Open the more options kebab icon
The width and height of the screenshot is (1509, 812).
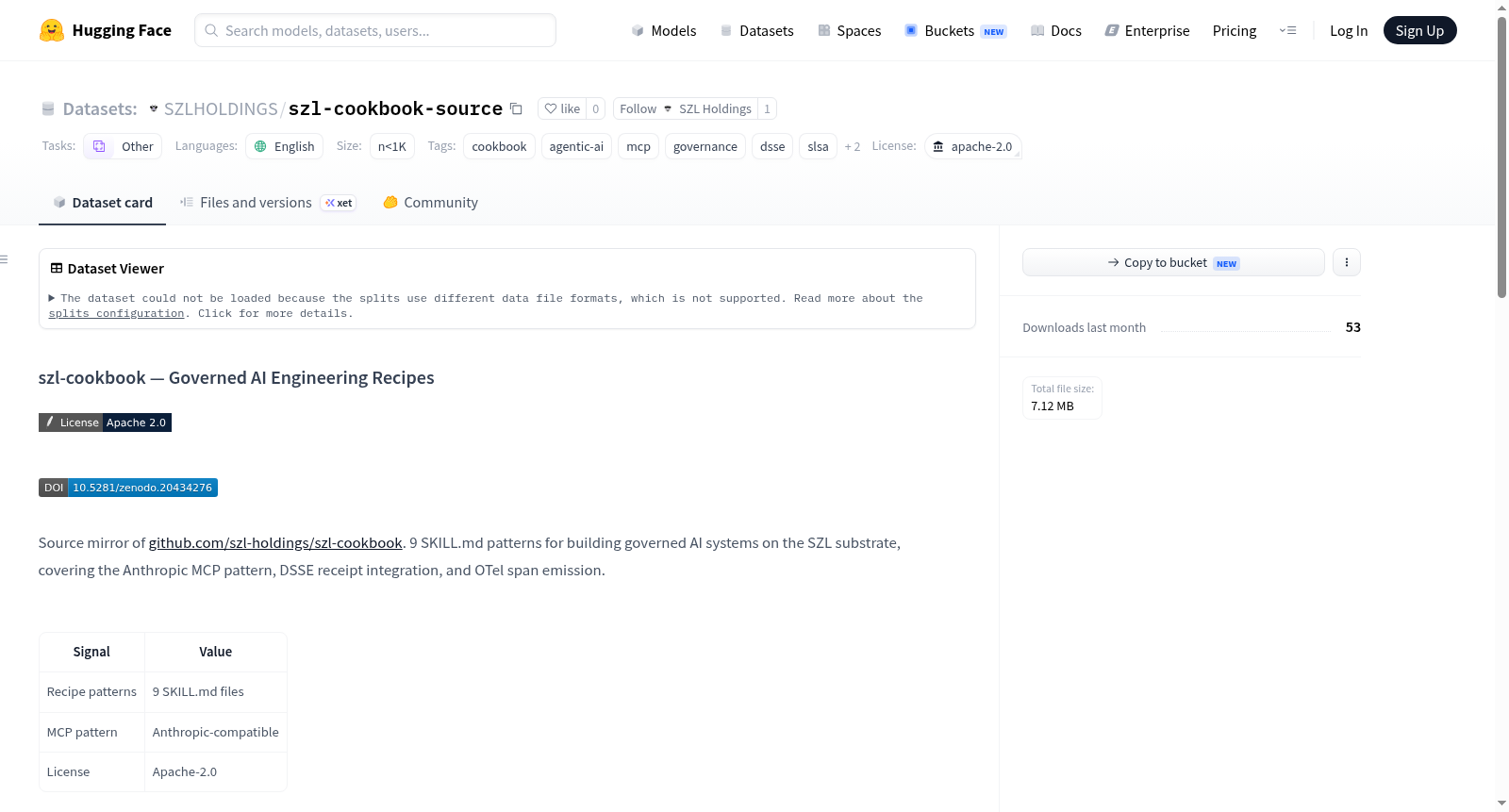(1347, 262)
